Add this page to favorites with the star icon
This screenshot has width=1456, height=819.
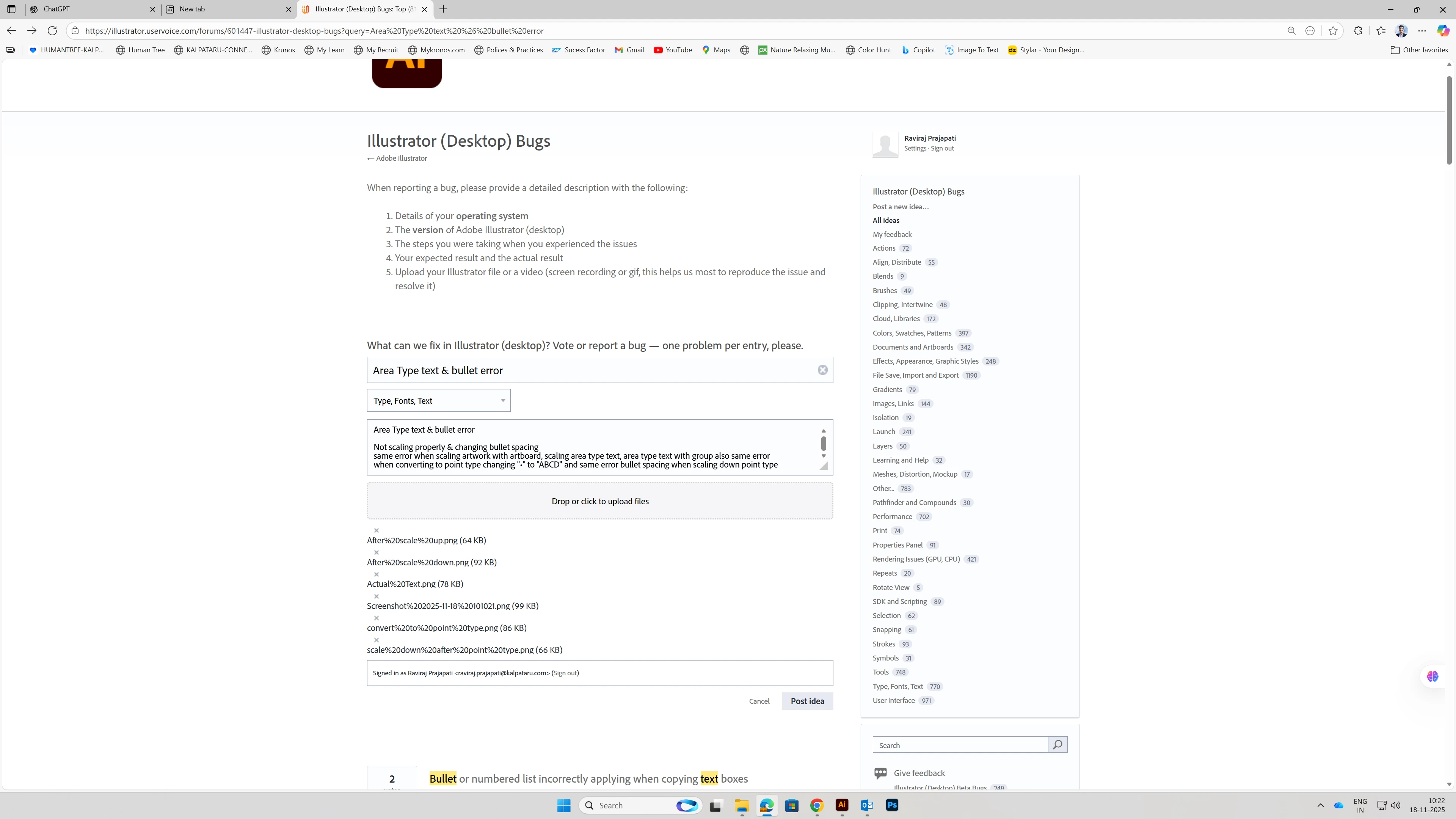1333,30
